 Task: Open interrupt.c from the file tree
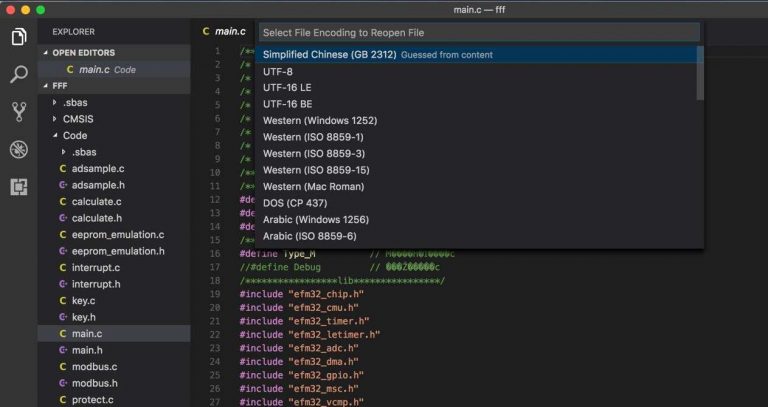(x=96, y=268)
